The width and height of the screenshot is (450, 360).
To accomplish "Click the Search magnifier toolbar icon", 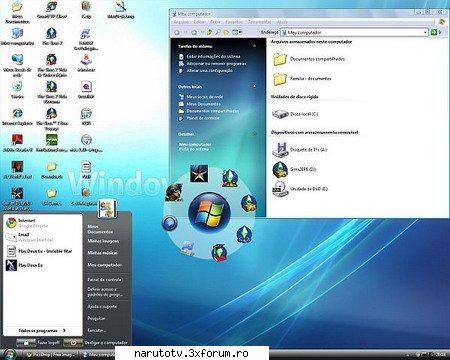I will point(218,32).
